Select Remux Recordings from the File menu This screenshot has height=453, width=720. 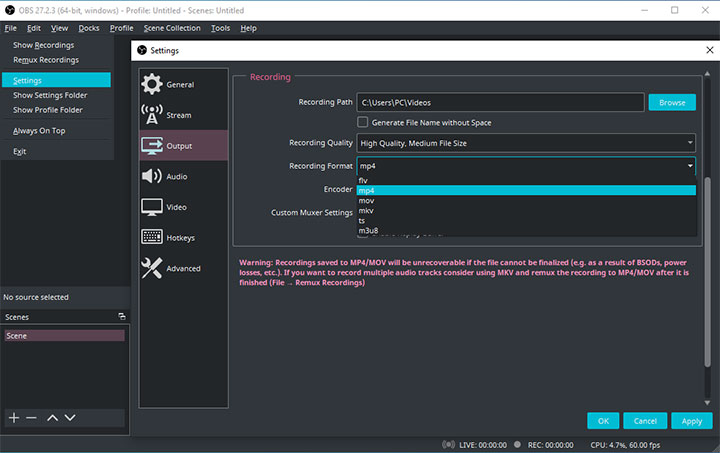point(46,60)
